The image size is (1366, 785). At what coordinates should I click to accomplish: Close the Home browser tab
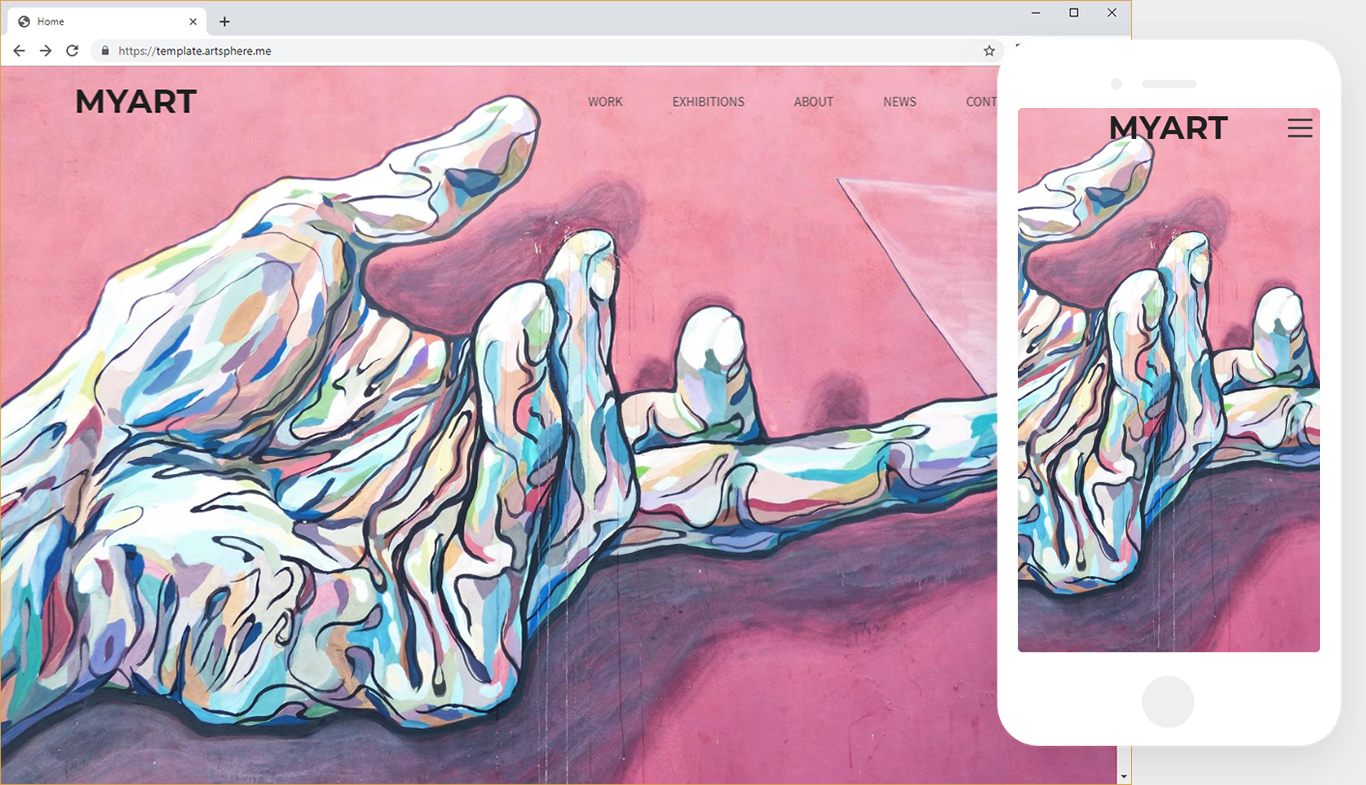(x=193, y=21)
